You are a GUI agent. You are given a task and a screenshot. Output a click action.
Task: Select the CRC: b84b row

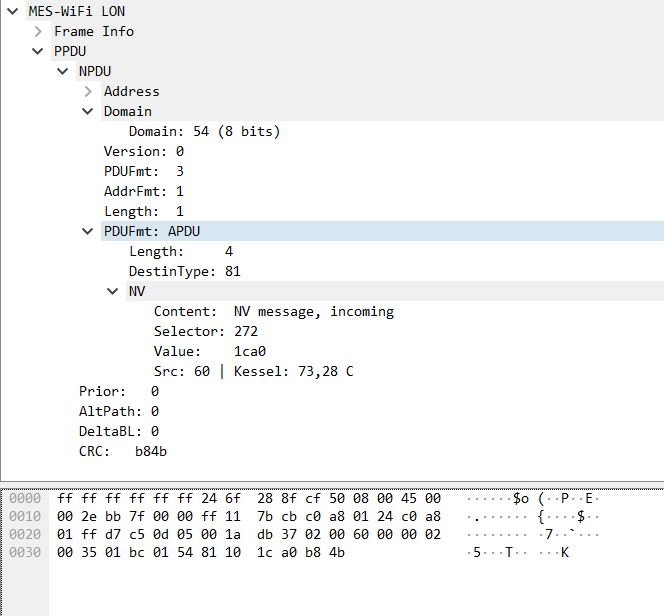tap(123, 451)
